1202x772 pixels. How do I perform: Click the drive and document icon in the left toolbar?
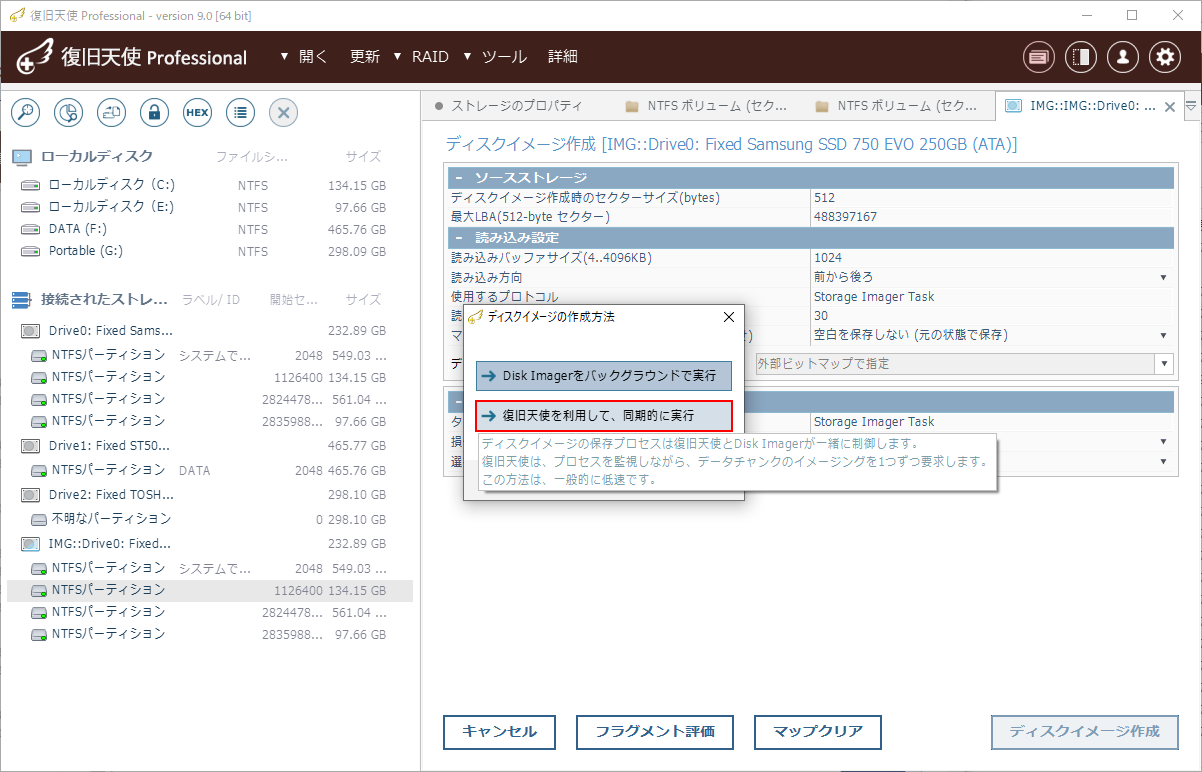coord(111,113)
